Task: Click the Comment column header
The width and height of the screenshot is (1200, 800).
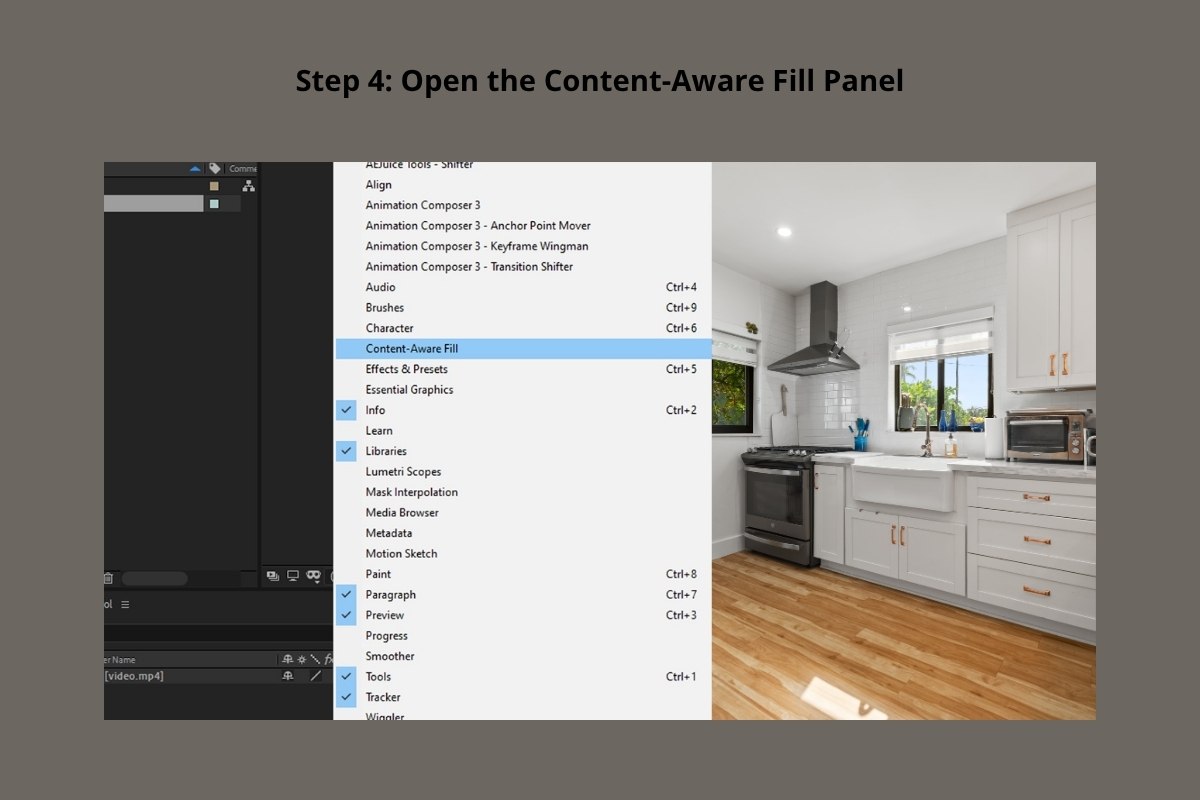Action: pyautogui.click(x=243, y=168)
